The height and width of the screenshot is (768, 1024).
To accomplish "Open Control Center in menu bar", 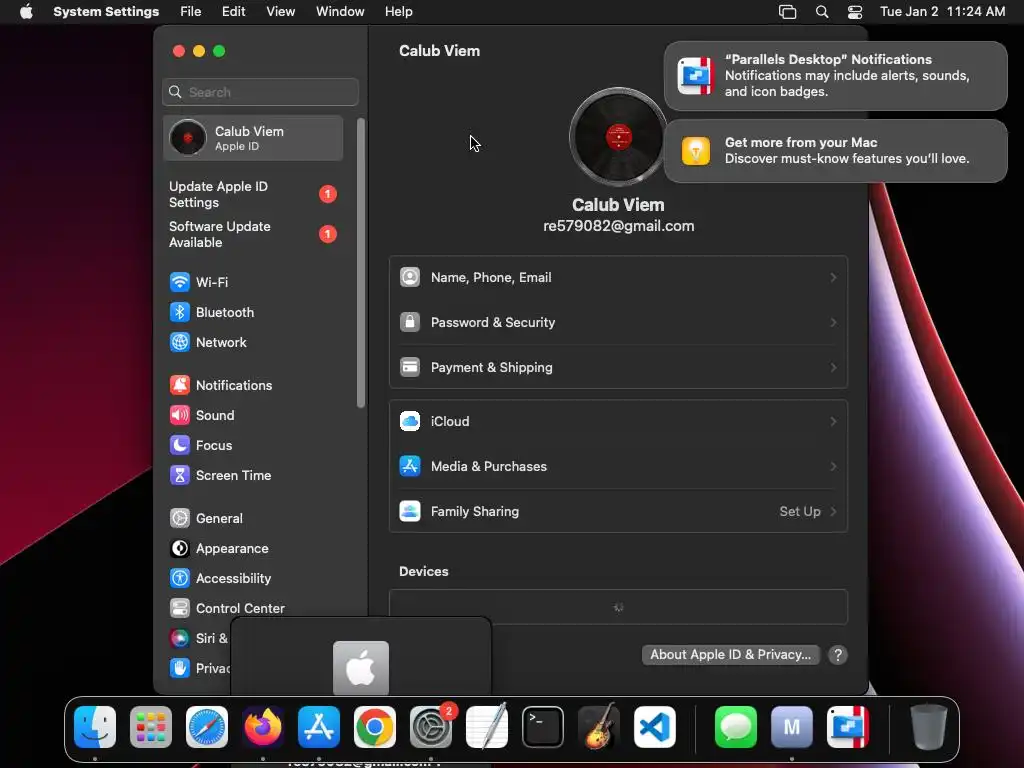I will [x=855, y=12].
